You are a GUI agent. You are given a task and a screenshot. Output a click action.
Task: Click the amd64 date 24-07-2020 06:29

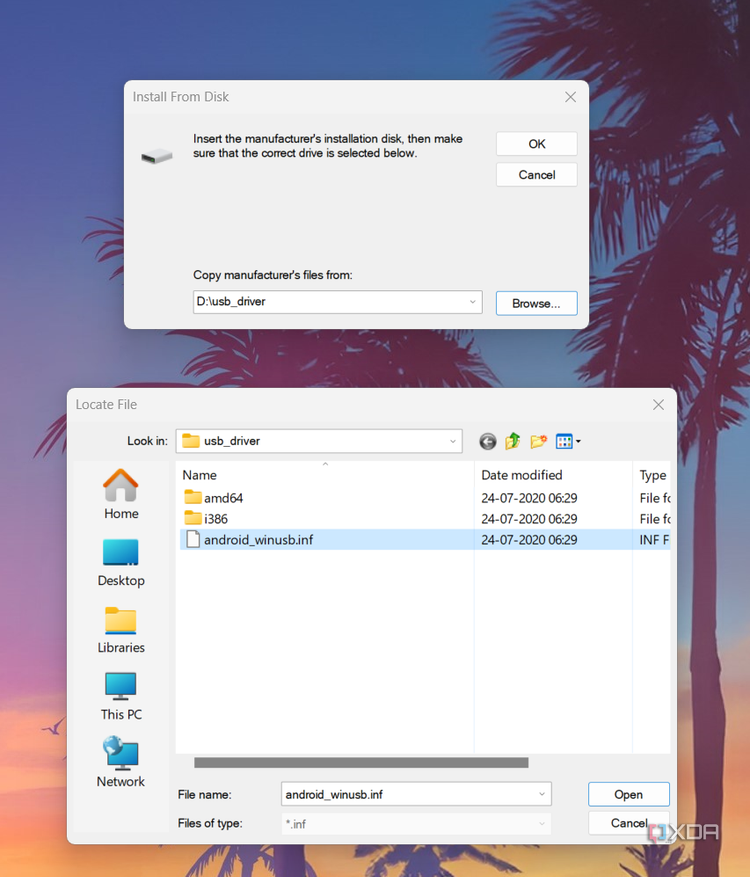529,498
